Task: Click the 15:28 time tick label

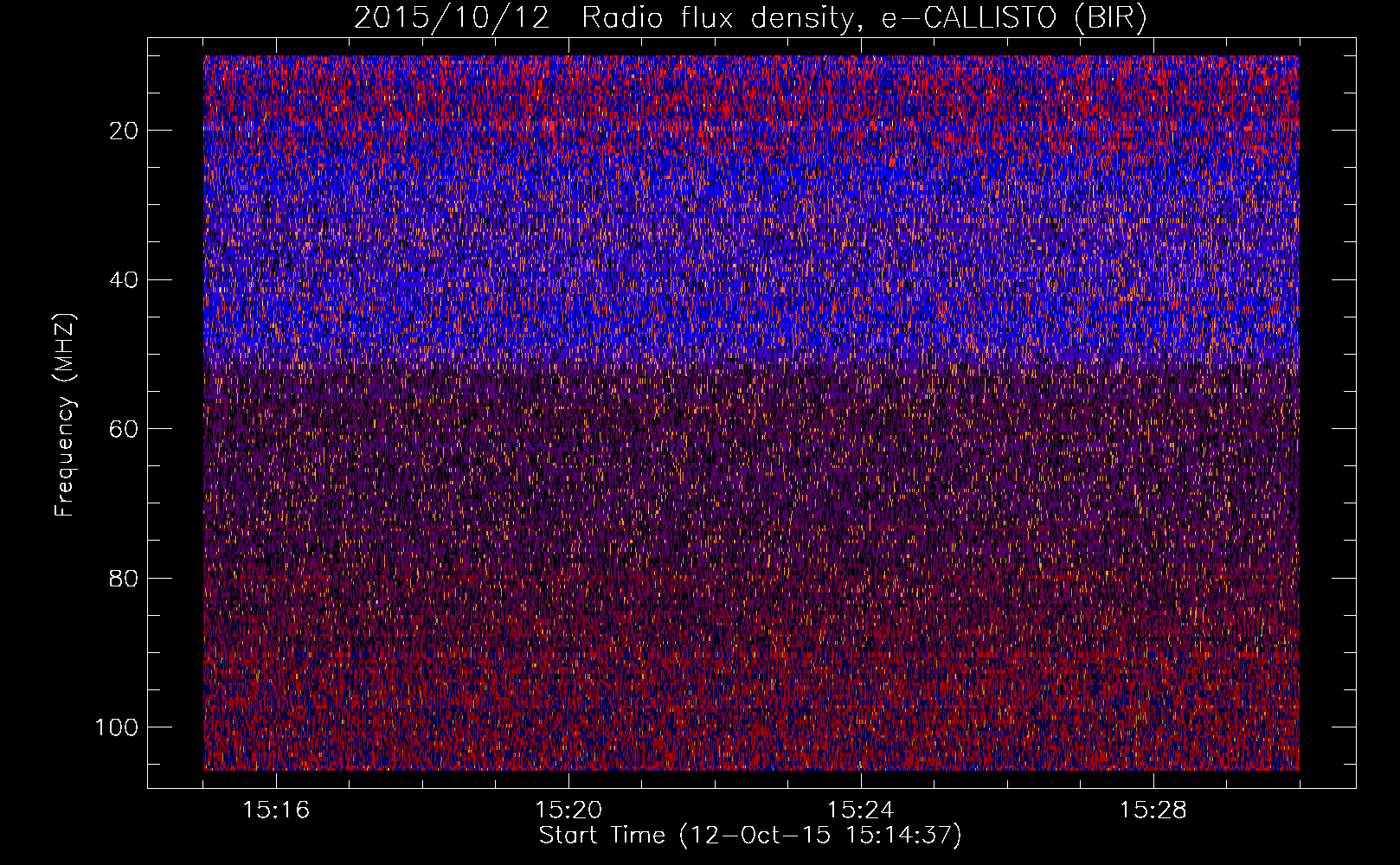Action: [1153, 811]
